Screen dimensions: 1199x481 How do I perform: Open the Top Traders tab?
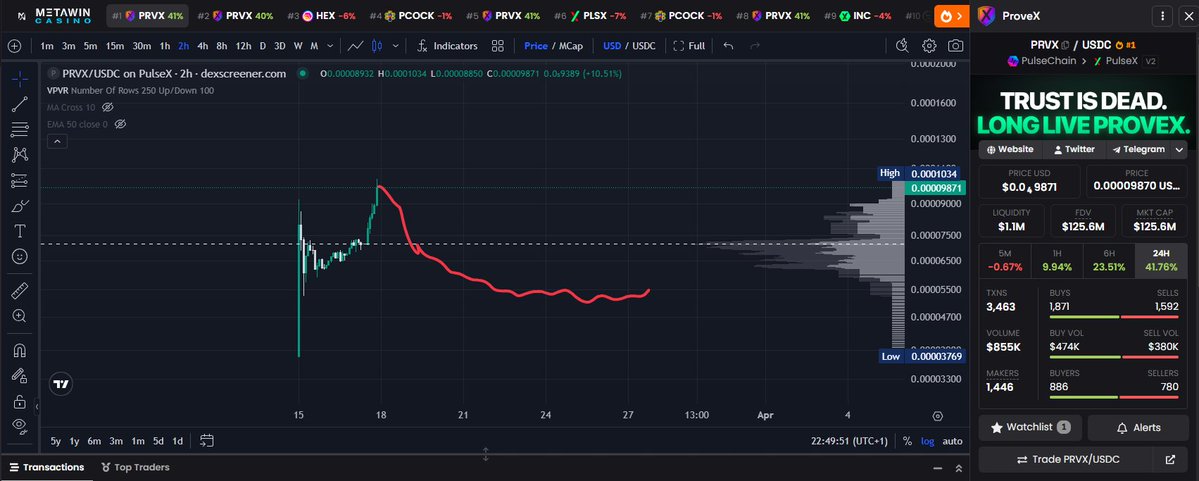pyautogui.click(x=135, y=467)
